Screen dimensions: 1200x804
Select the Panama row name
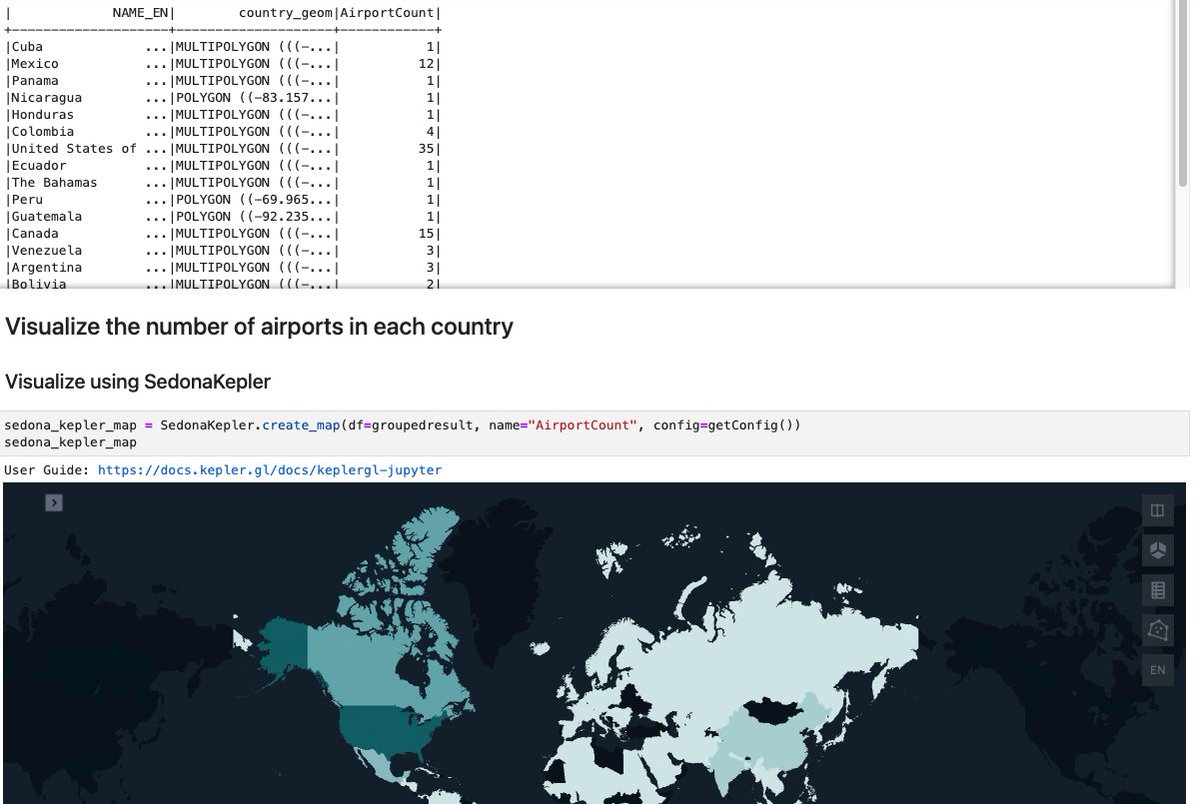(x=35, y=81)
